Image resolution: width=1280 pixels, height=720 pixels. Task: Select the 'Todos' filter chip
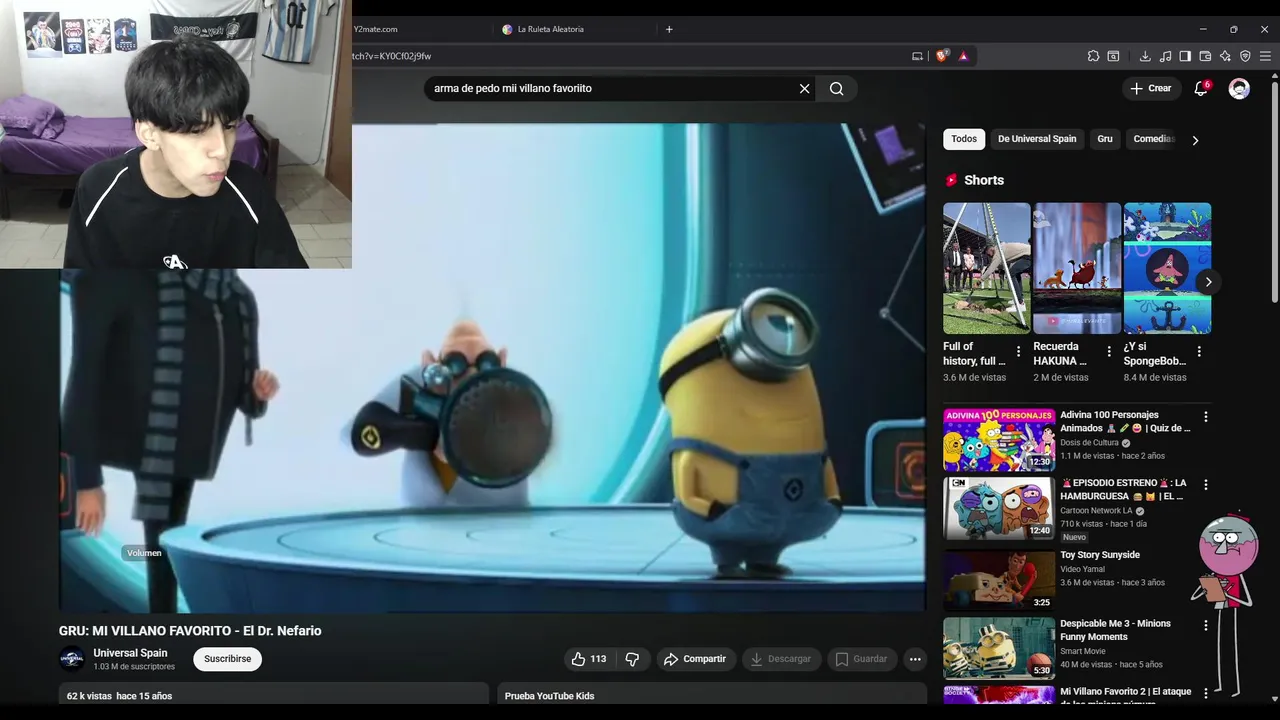click(x=964, y=139)
